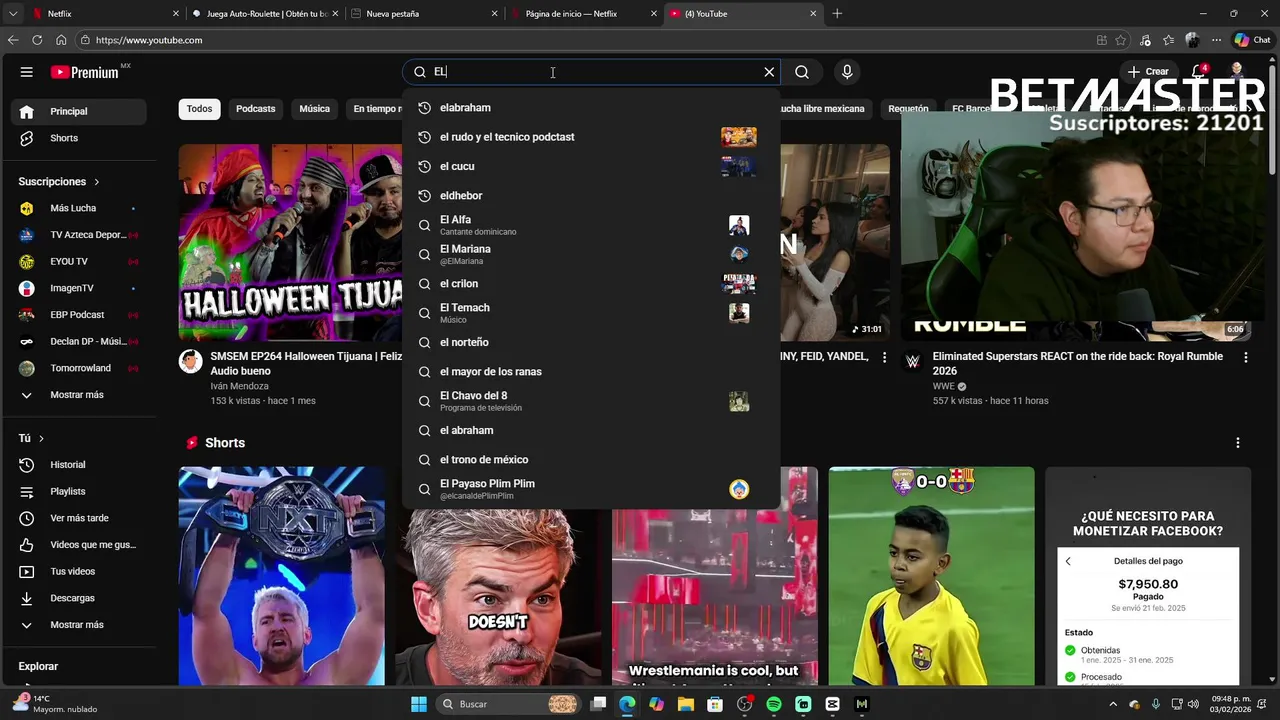This screenshot has height=720, width=1280.
Task: Open File Explorer from the taskbar
Action: coord(686,704)
